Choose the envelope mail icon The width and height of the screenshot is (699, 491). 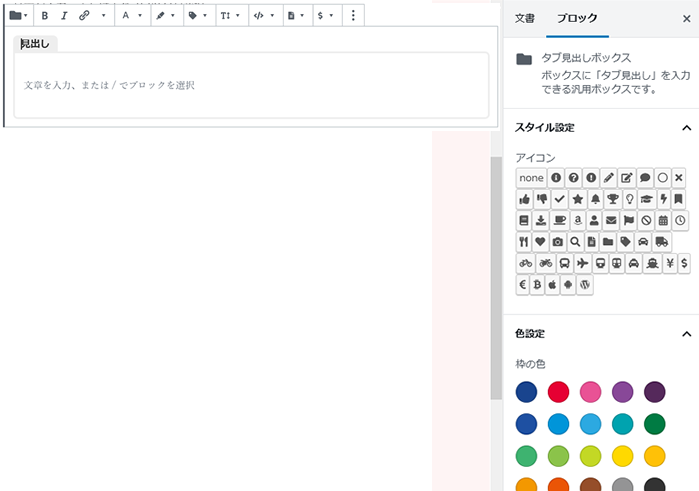pos(611,220)
